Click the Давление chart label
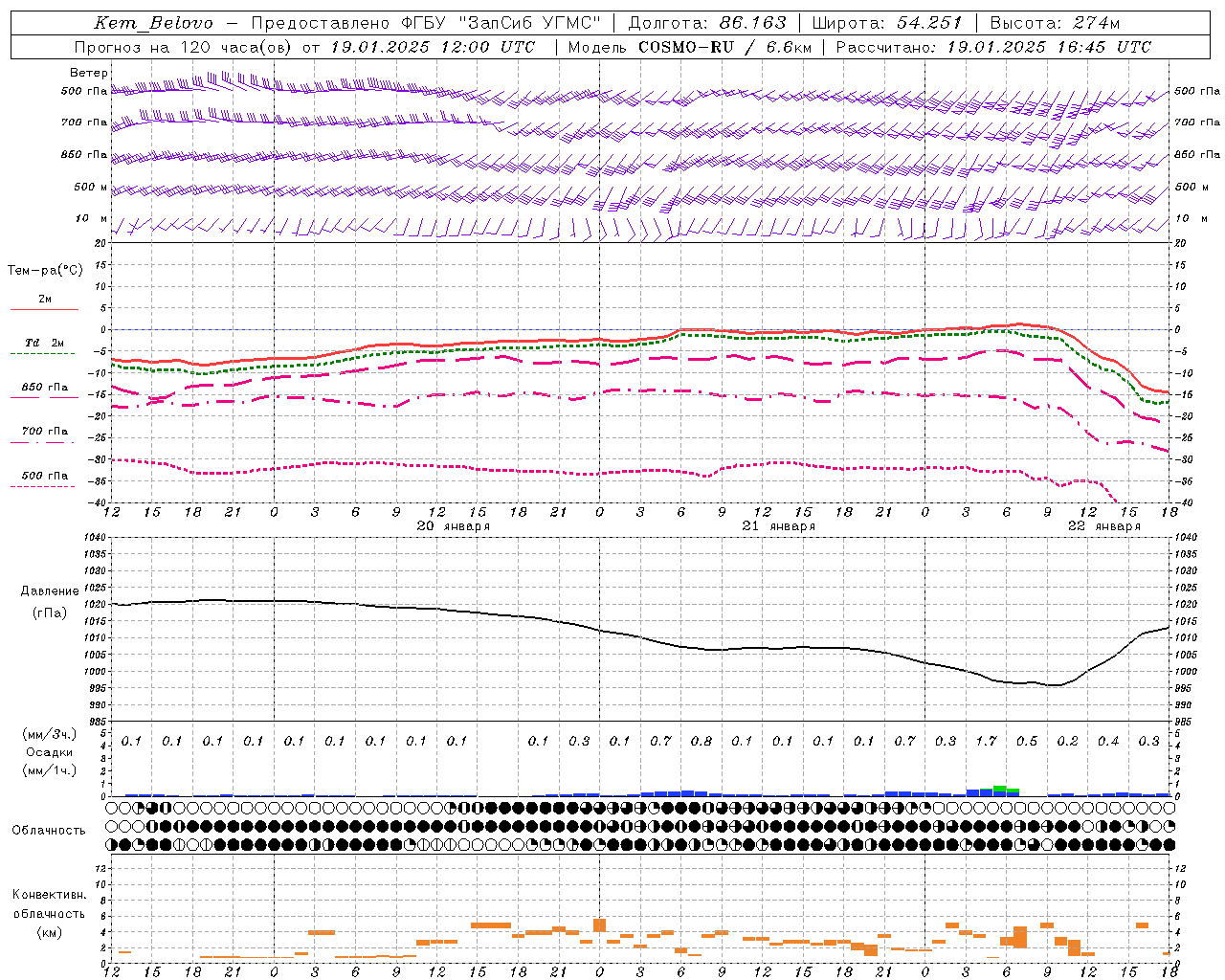 [49, 591]
